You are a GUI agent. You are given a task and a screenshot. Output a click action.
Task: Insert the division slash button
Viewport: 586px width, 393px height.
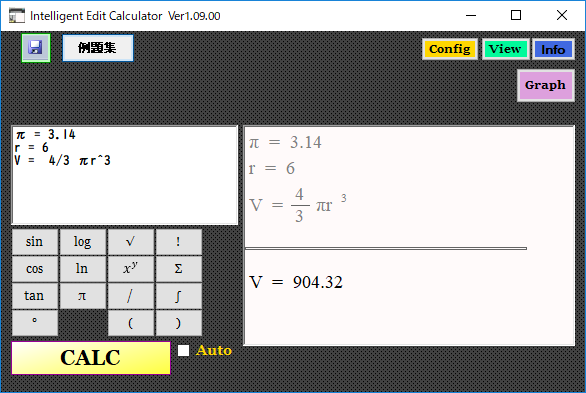130,296
